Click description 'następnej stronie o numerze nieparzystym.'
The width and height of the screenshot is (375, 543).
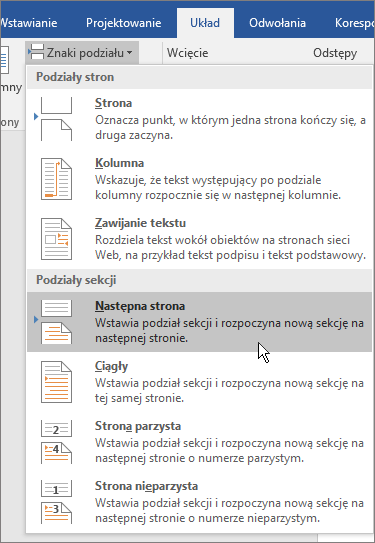(x=207, y=518)
